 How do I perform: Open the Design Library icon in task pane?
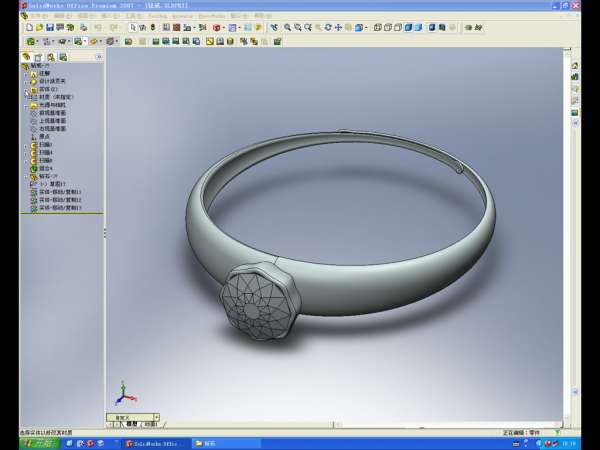pos(575,77)
